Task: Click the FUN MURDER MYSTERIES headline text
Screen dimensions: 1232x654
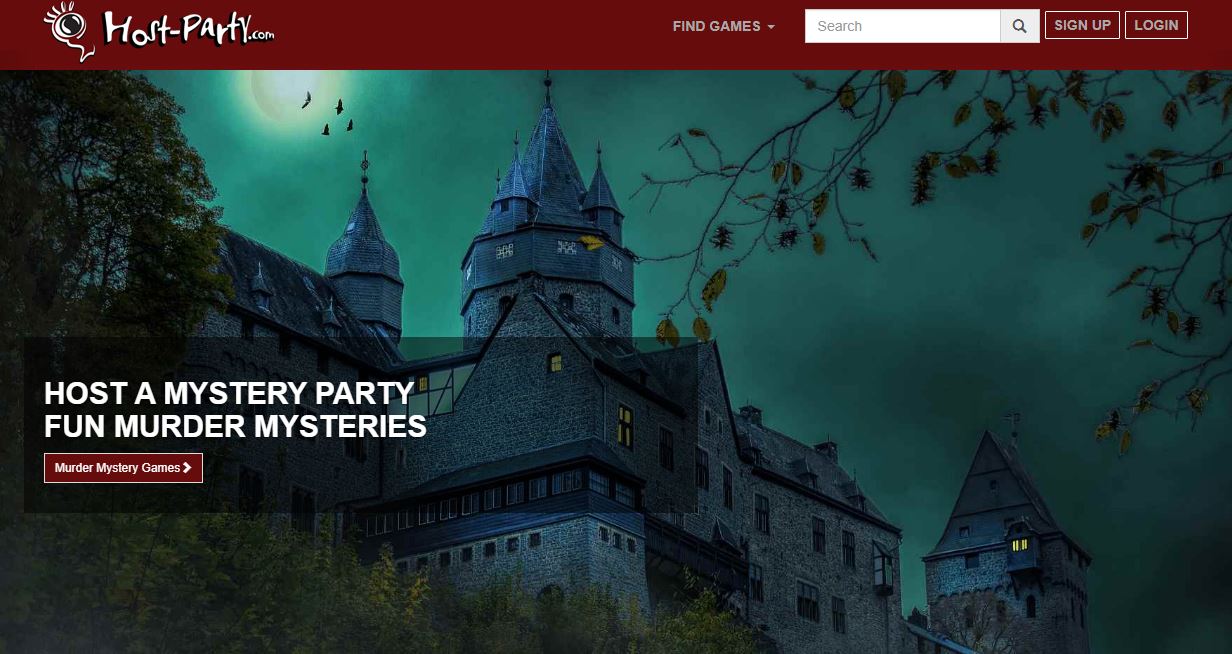Action: click(x=235, y=427)
